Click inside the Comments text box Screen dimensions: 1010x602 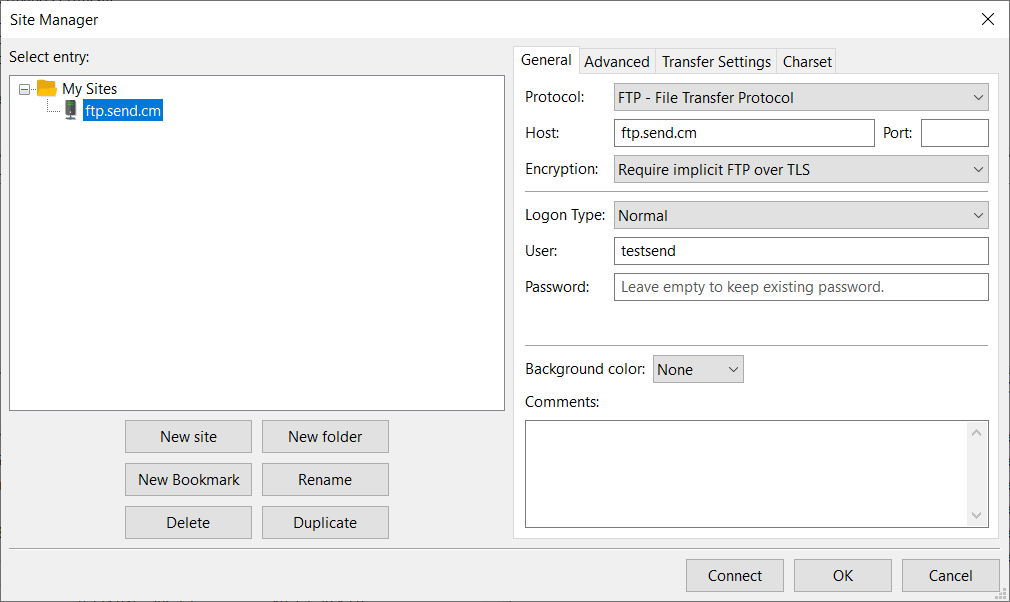point(746,474)
